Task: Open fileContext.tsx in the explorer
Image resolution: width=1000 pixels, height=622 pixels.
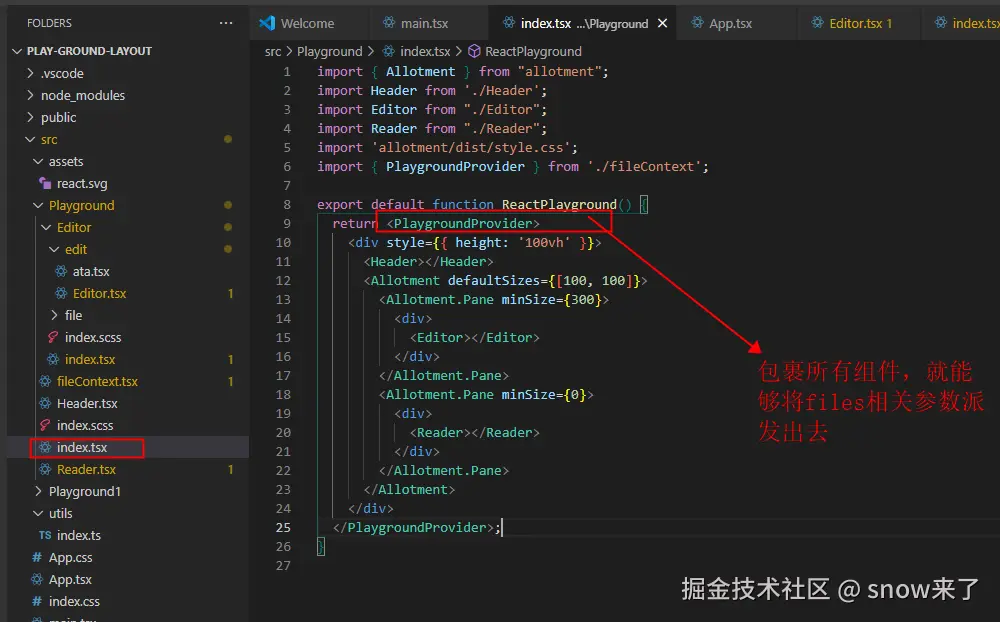Action: coord(97,381)
